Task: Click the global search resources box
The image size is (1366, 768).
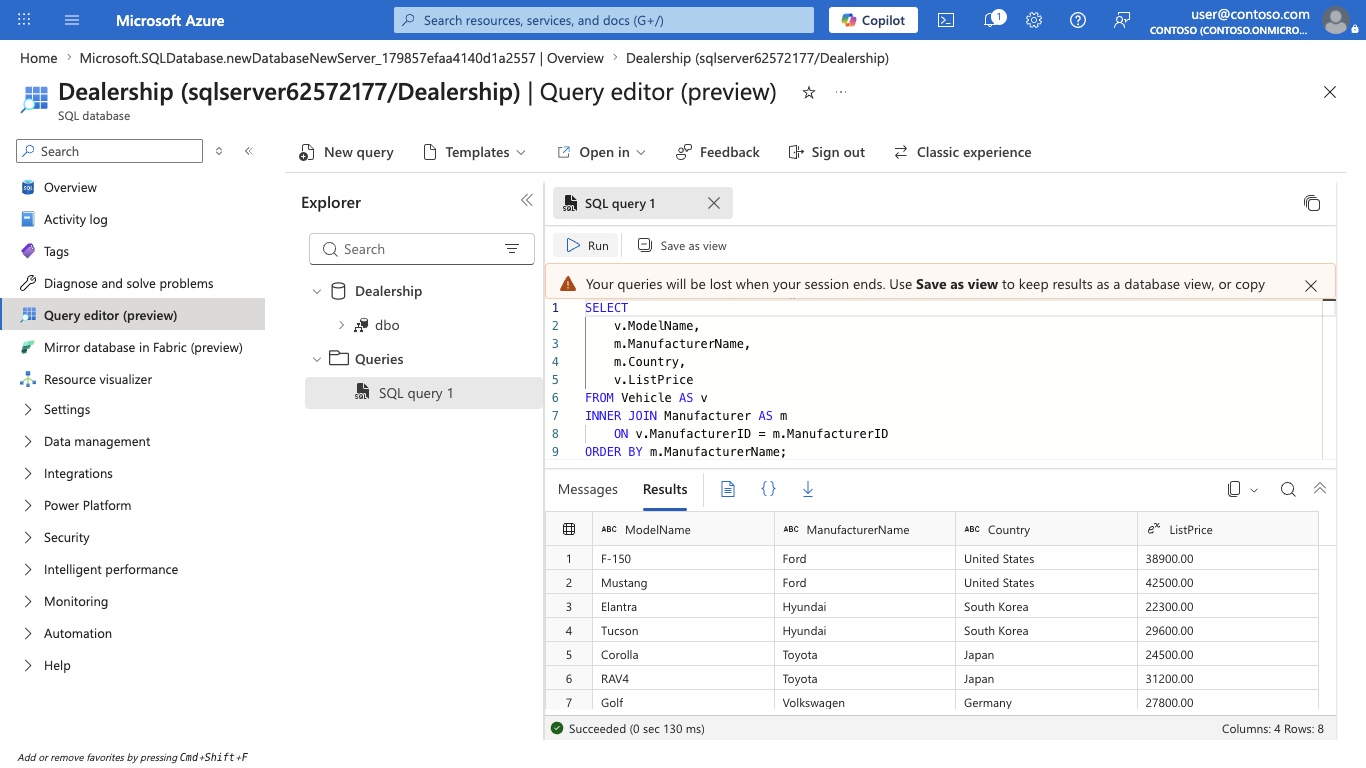Action: pyautogui.click(x=604, y=20)
